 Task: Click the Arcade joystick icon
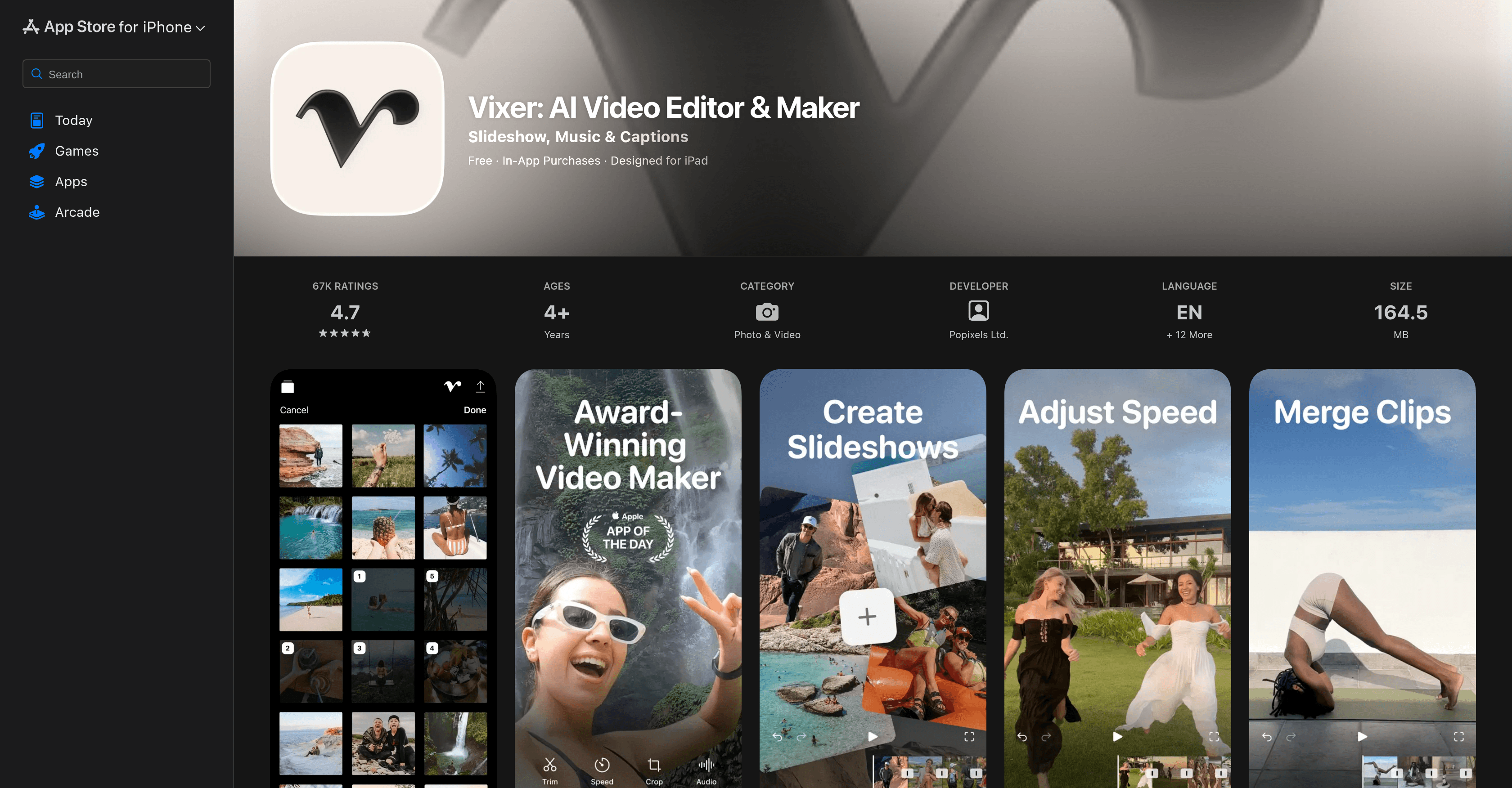pyautogui.click(x=36, y=212)
